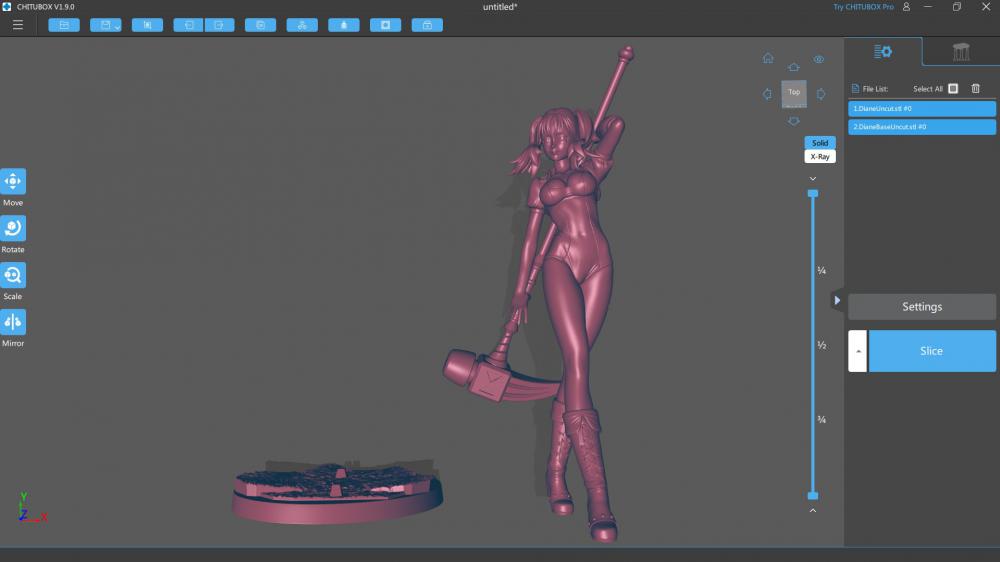
Task: Switch display mode to Solid
Action: tap(820, 143)
